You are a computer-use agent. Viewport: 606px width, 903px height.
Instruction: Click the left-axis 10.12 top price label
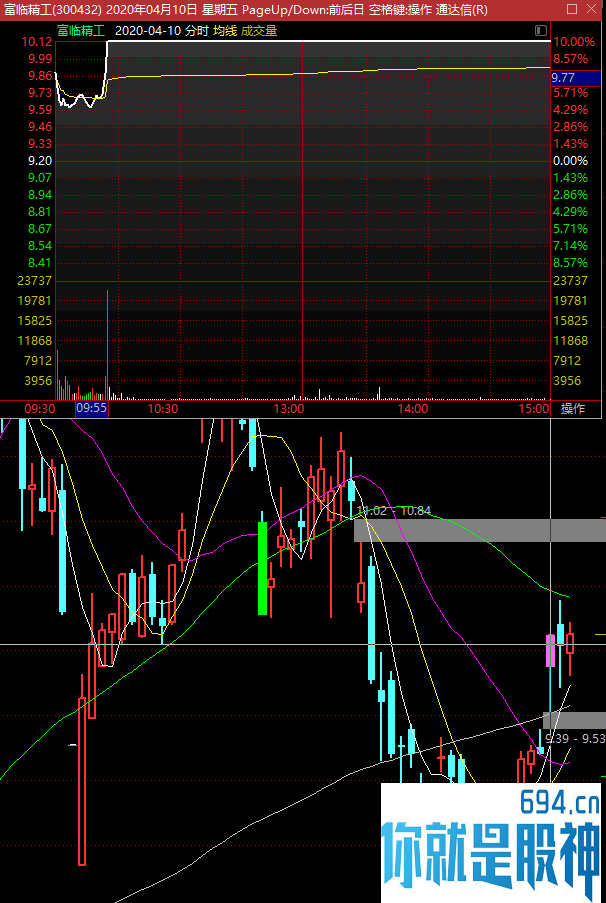click(x=37, y=41)
